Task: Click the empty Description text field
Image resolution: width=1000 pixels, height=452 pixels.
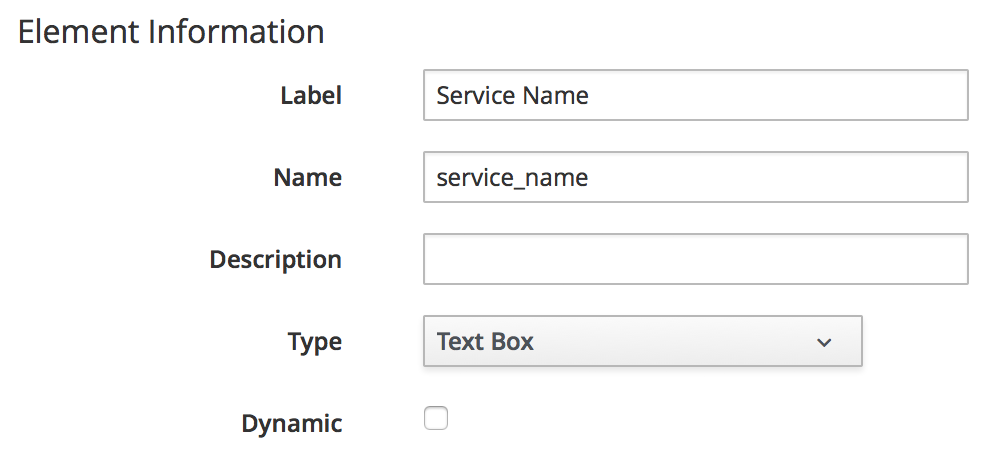Action: [695, 259]
